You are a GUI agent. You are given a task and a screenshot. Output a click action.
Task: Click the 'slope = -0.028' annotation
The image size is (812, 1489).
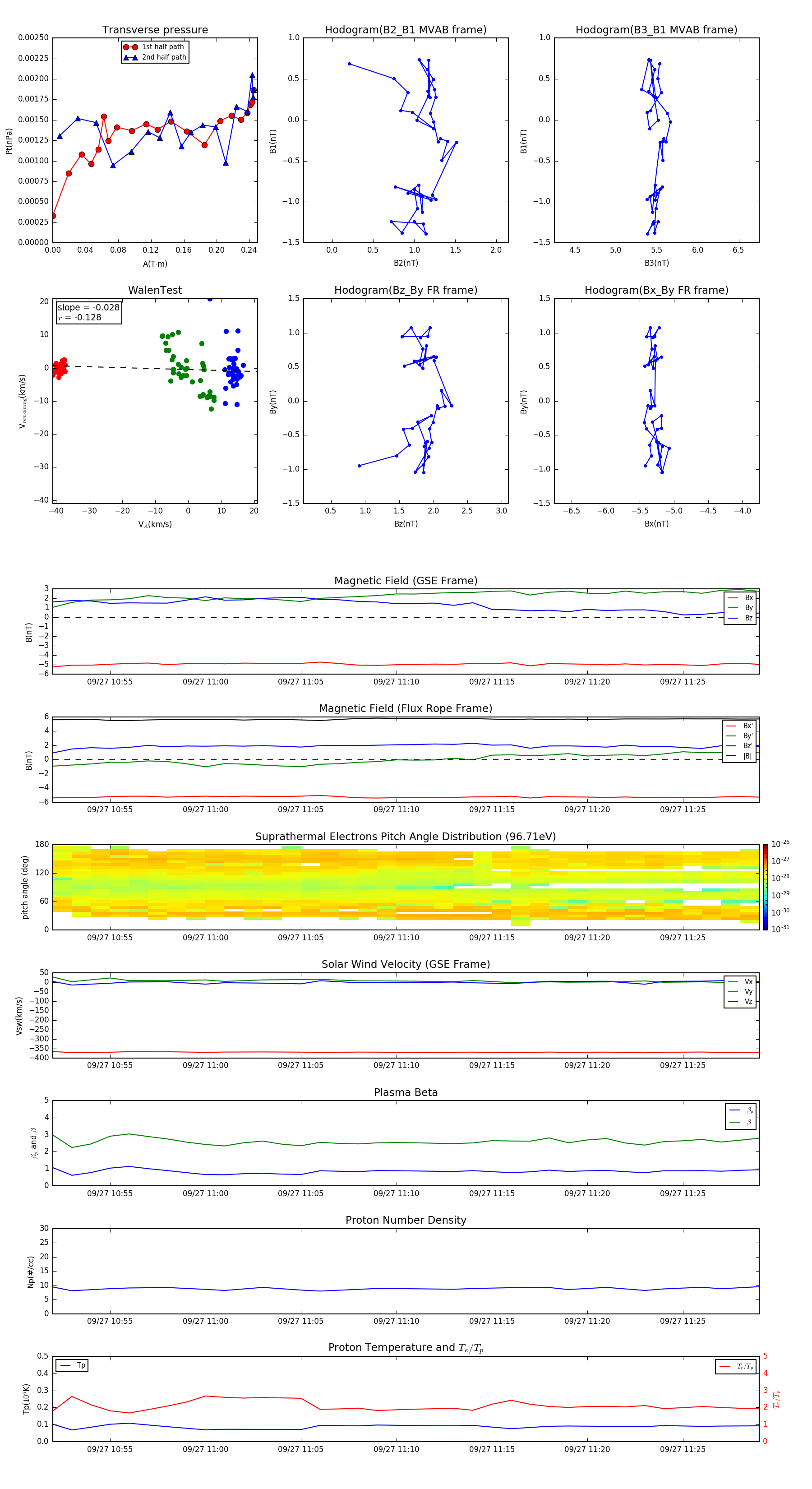[88, 308]
